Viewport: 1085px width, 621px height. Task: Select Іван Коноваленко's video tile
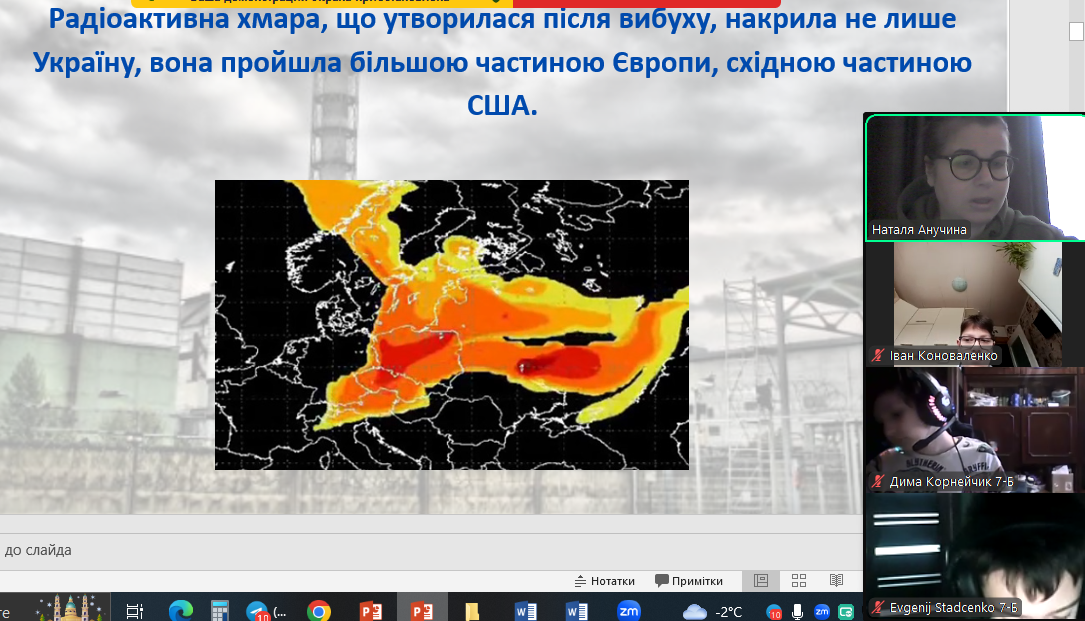coord(974,304)
